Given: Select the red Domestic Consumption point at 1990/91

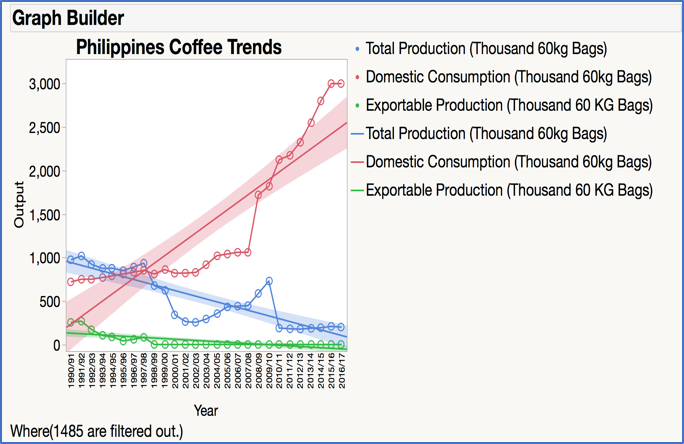Looking at the screenshot, I should 71,282.
